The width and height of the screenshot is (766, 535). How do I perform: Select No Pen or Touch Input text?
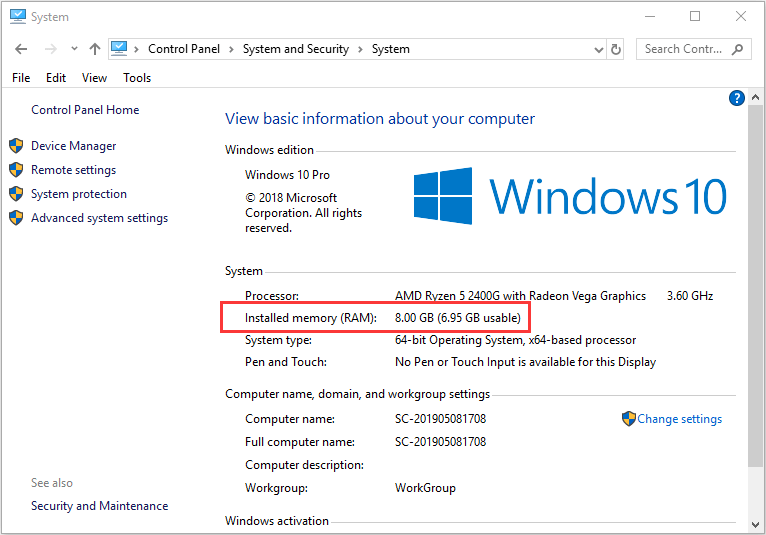click(x=525, y=362)
